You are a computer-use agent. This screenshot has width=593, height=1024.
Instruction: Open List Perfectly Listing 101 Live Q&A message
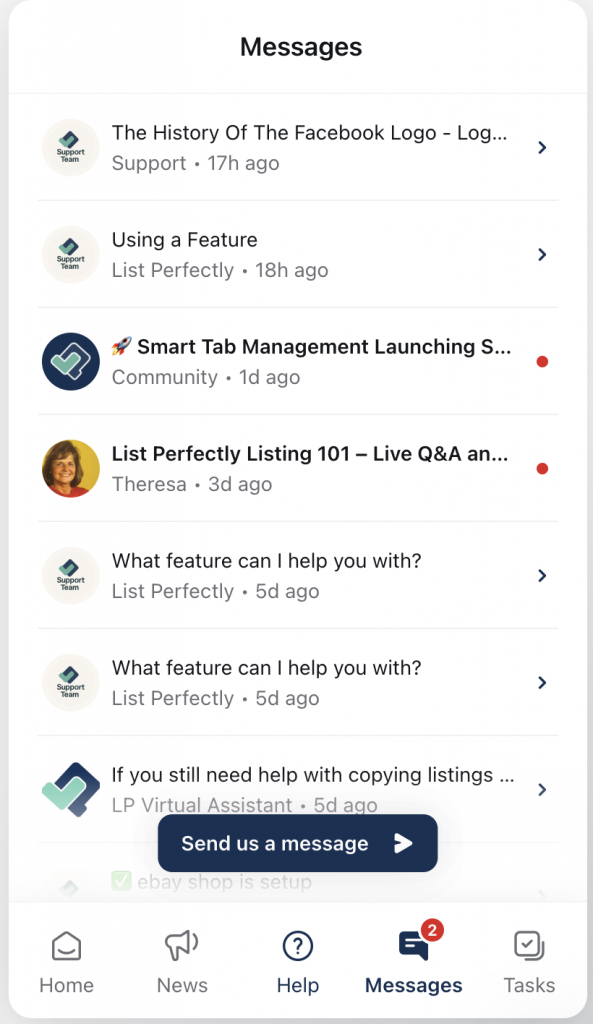(x=298, y=468)
